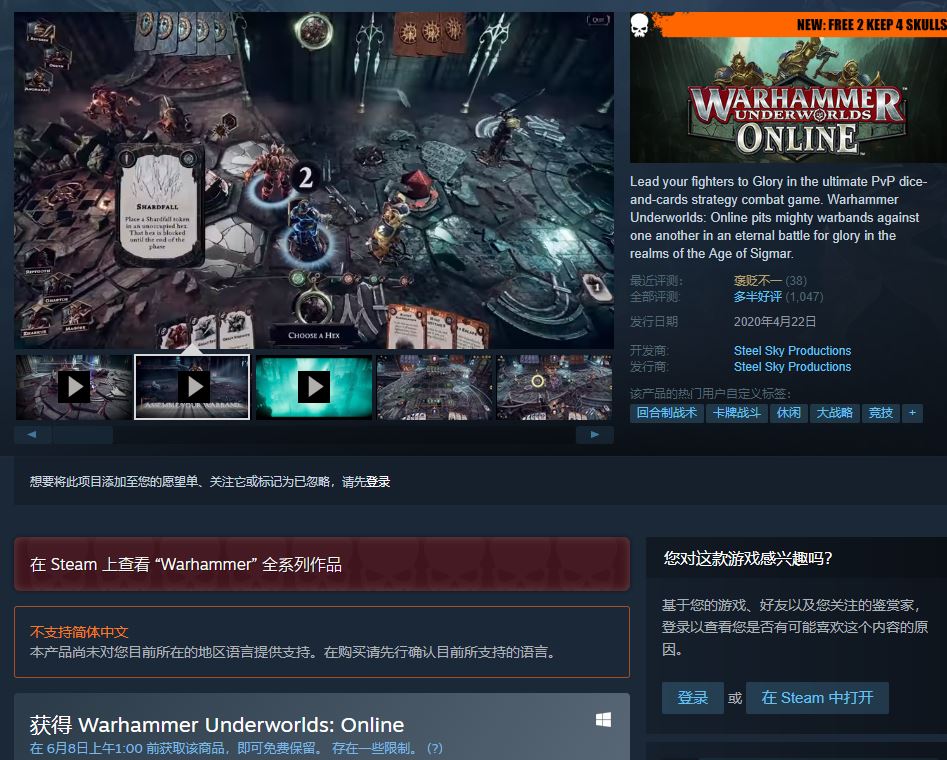The image size is (947, 760).
Task: Play the first video trailer thumbnail
Action: point(73,385)
